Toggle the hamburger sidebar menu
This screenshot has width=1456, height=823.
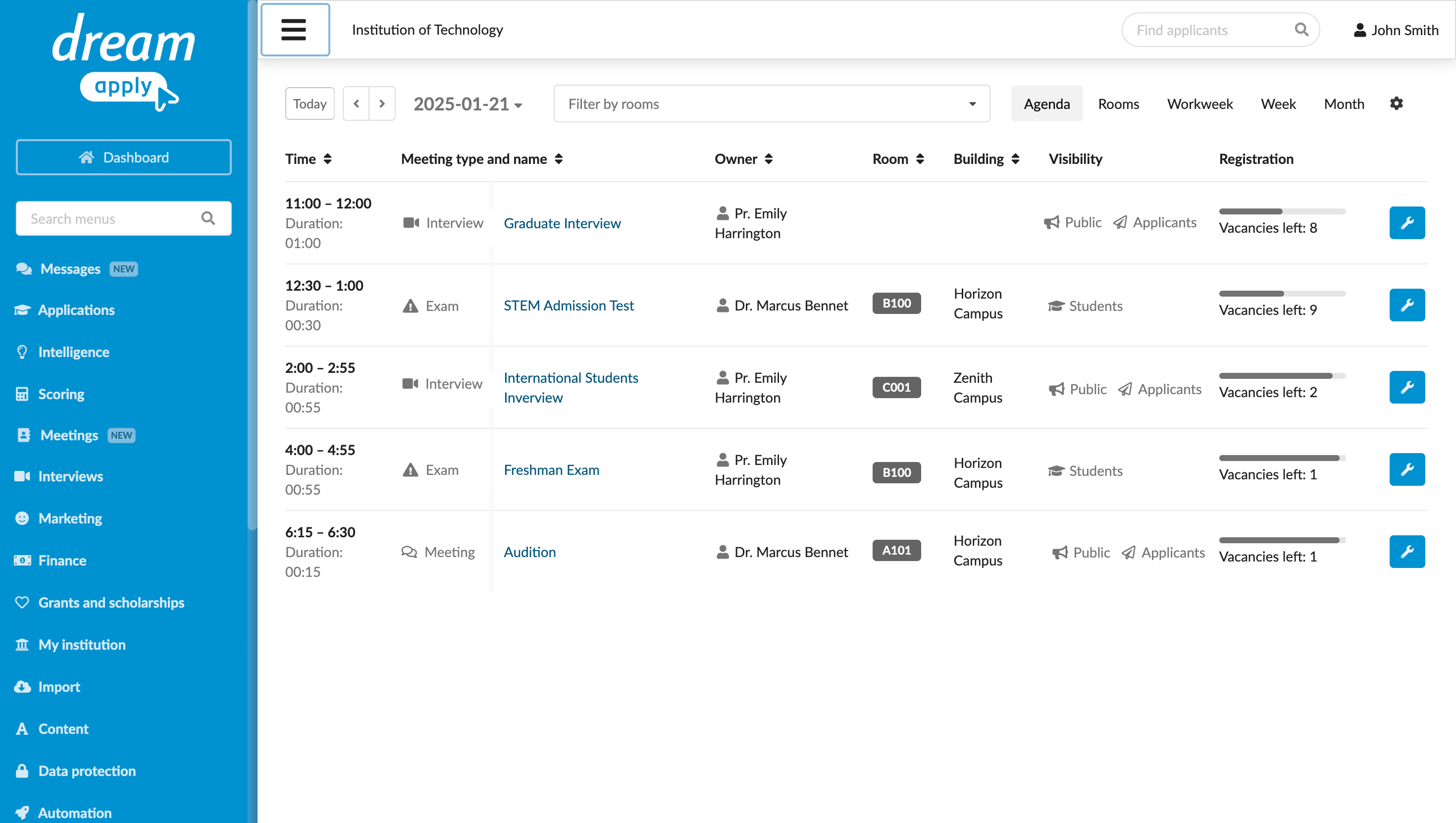click(295, 29)
